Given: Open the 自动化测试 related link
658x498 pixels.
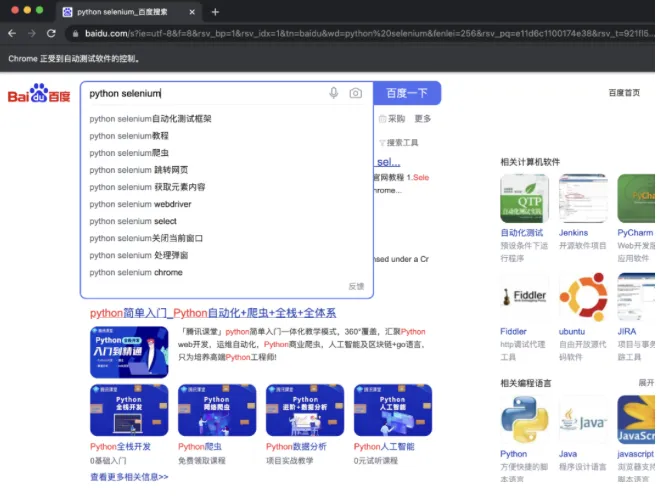Looking at the screenshot, I should (522, 233).
